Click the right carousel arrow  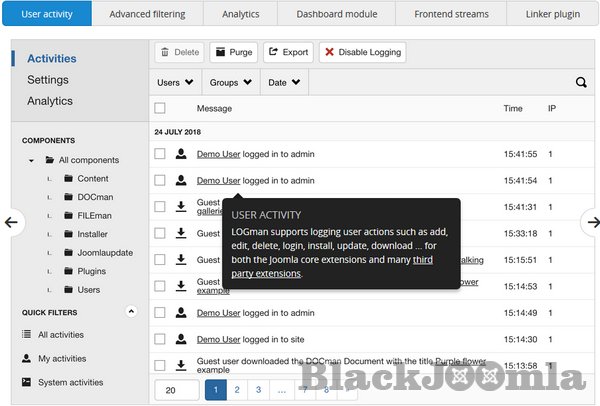pos(591,222)
